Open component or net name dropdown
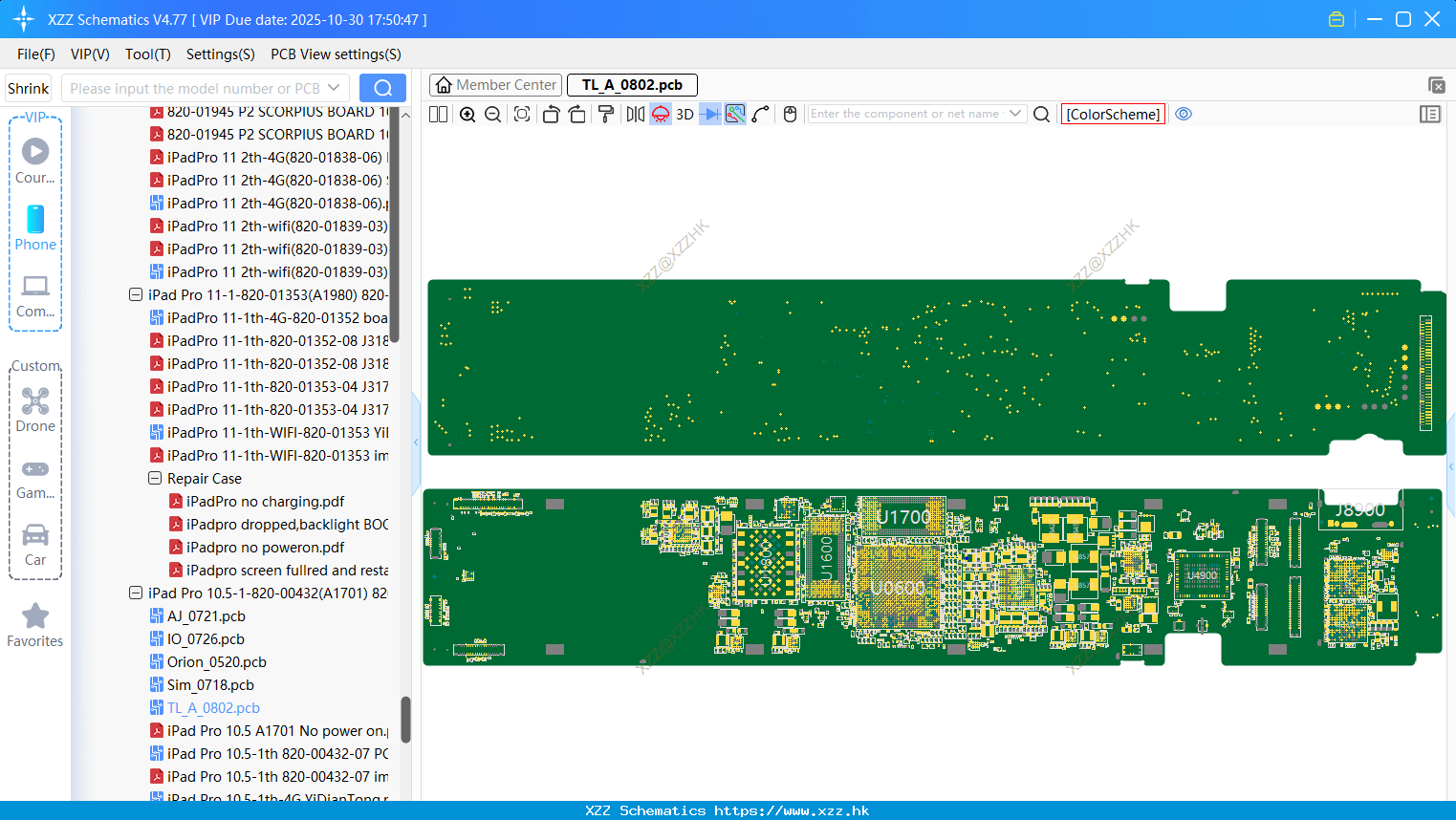 click(1015, 114)
